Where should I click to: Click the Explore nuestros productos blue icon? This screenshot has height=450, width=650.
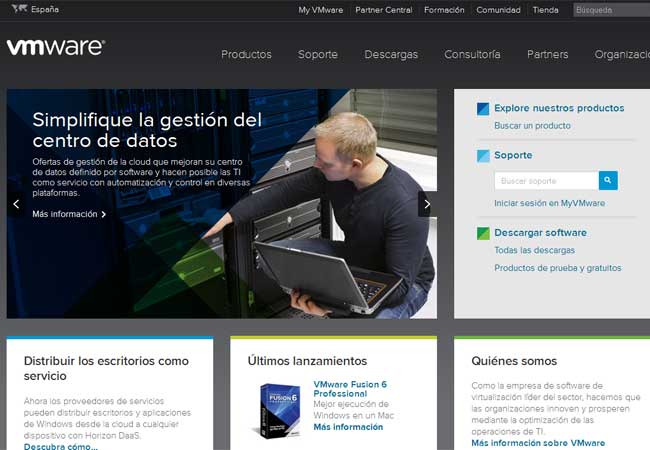click(x=483, y=108)
